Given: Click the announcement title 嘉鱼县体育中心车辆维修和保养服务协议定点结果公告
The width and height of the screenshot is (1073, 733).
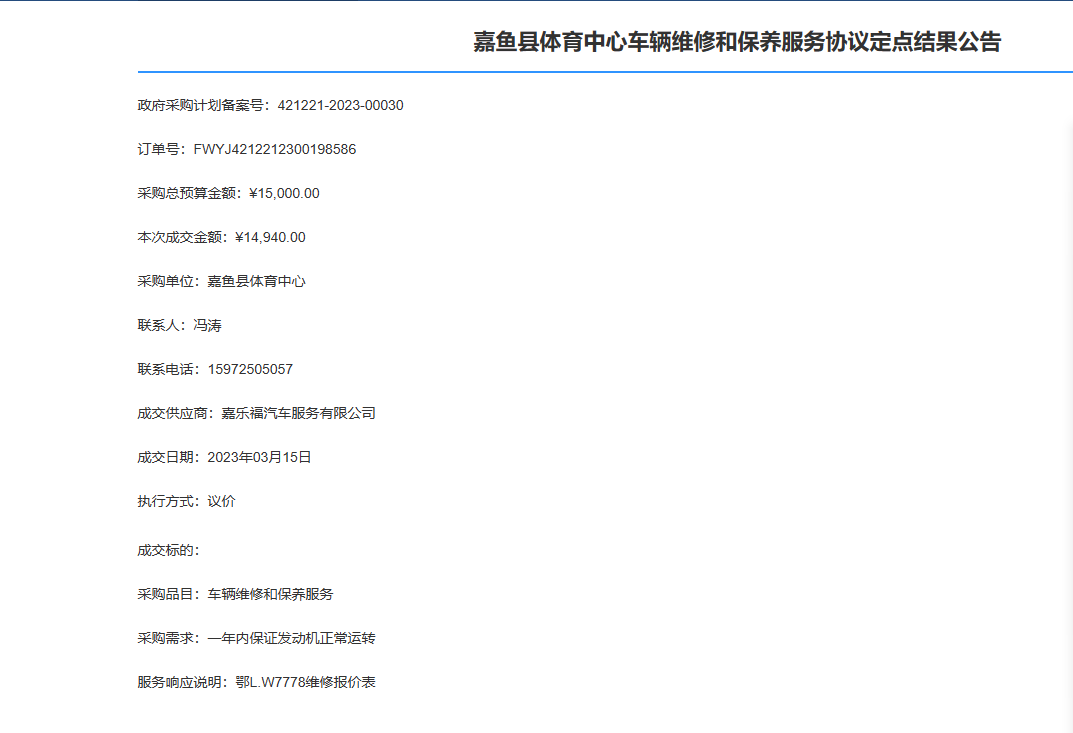Looking at the screenshot, I should [x=737, y=42].
